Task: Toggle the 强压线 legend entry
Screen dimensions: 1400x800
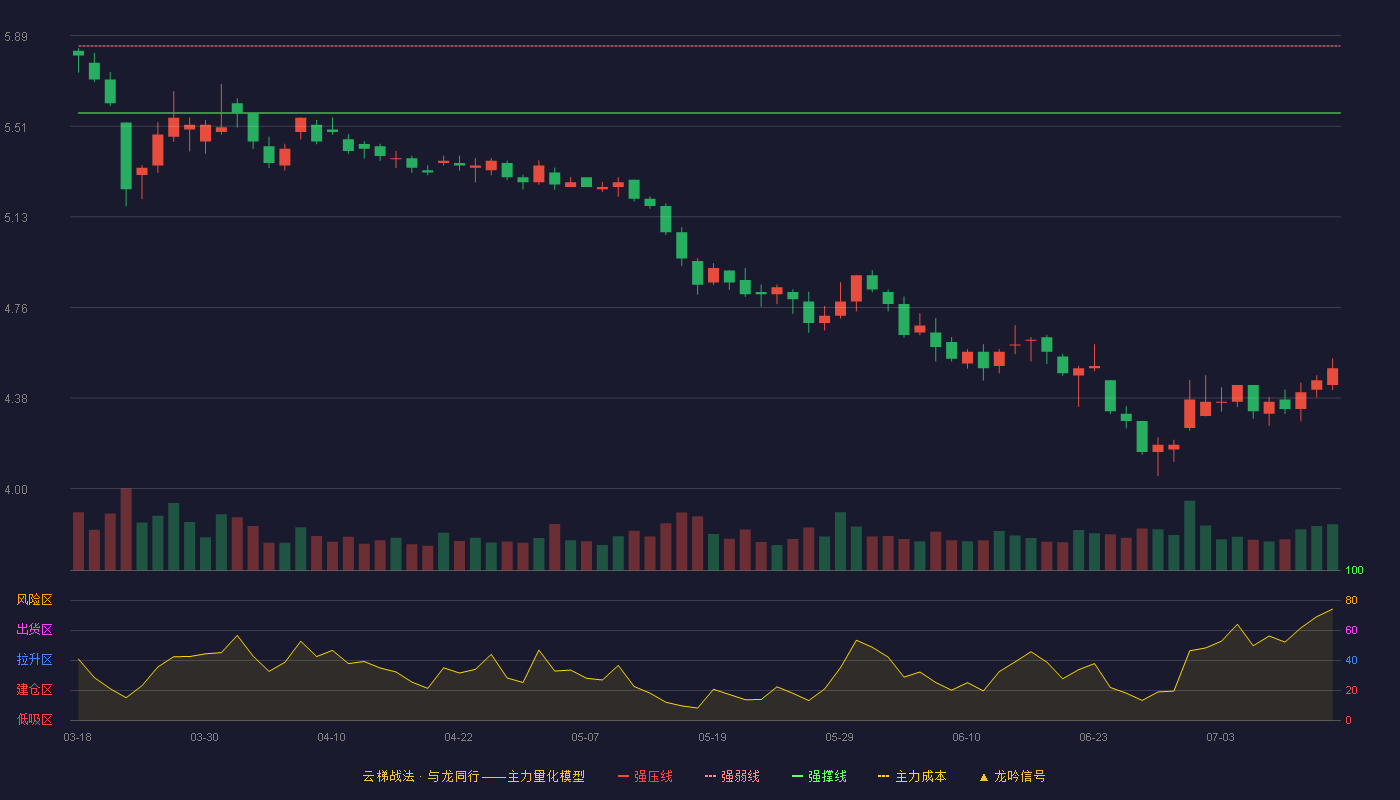Action: pos(645,776)
